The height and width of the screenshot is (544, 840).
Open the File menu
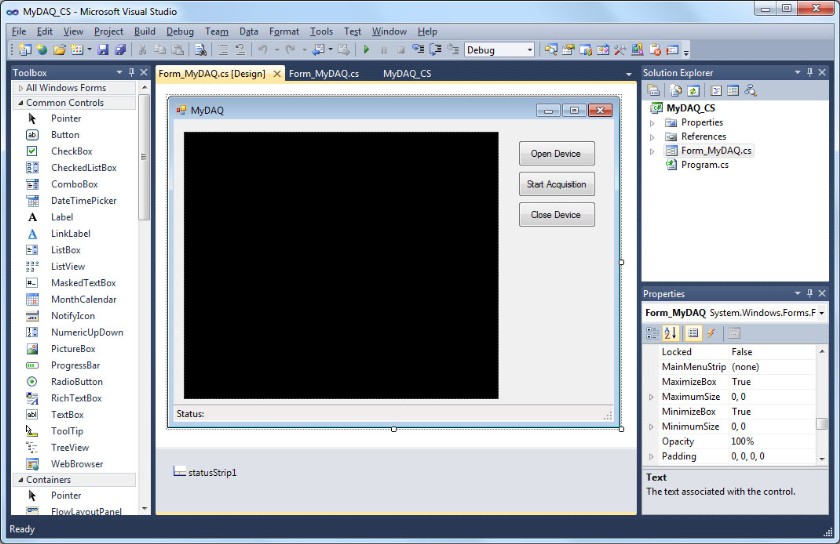tap(19, 32)
